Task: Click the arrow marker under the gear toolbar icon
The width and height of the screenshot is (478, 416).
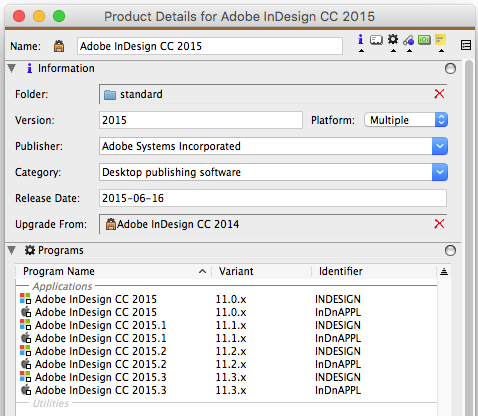Action: 393,51
